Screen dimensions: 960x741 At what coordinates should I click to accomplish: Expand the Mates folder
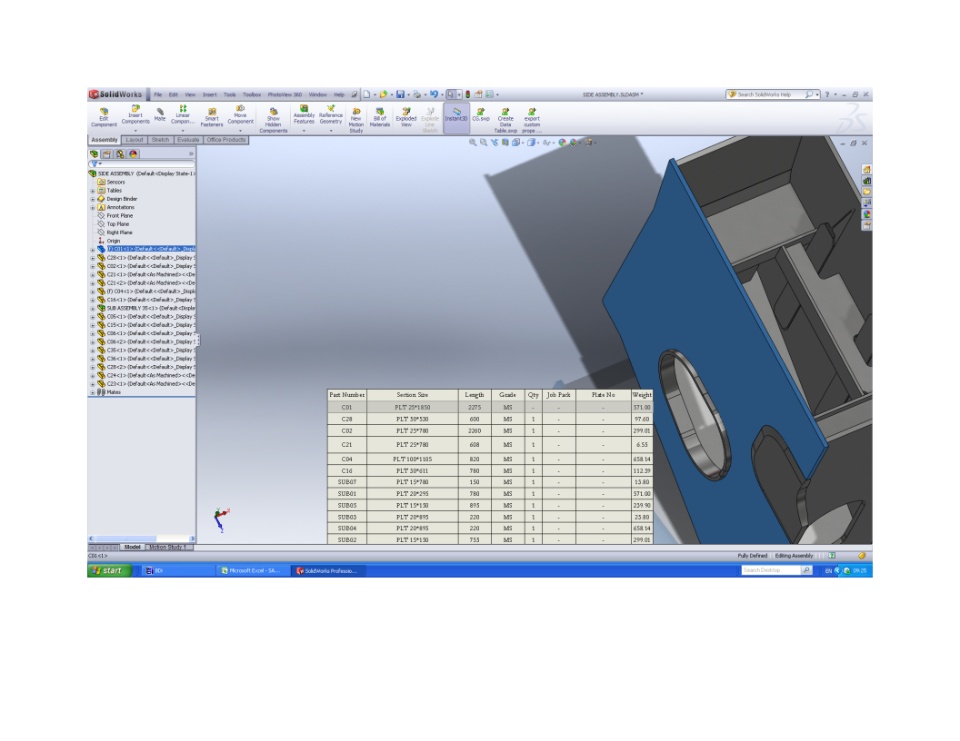[92, 392]
